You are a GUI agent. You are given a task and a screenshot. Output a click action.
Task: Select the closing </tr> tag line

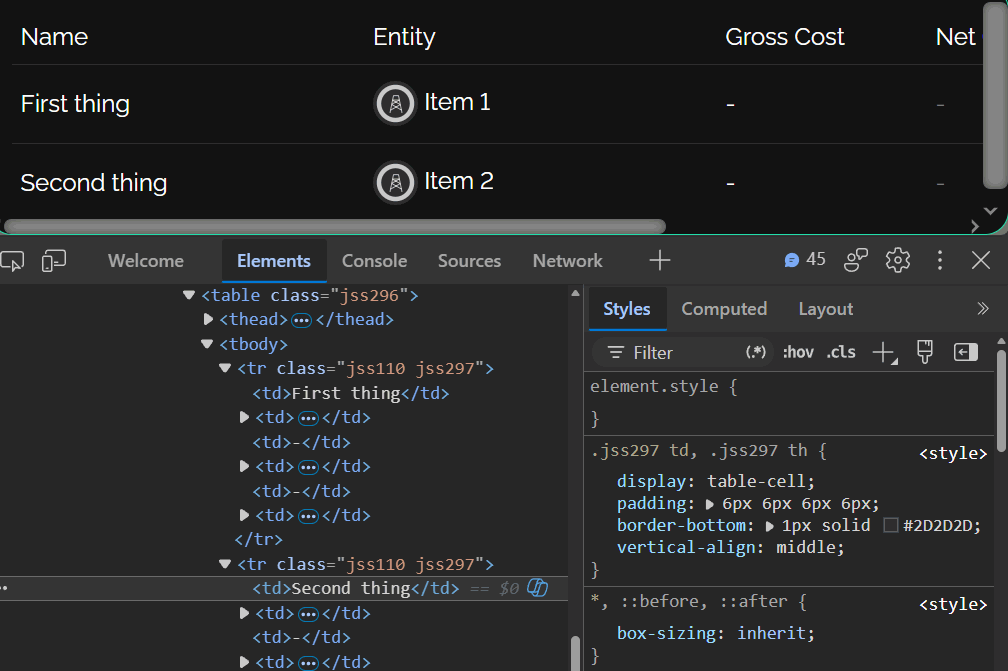(258, 539)
